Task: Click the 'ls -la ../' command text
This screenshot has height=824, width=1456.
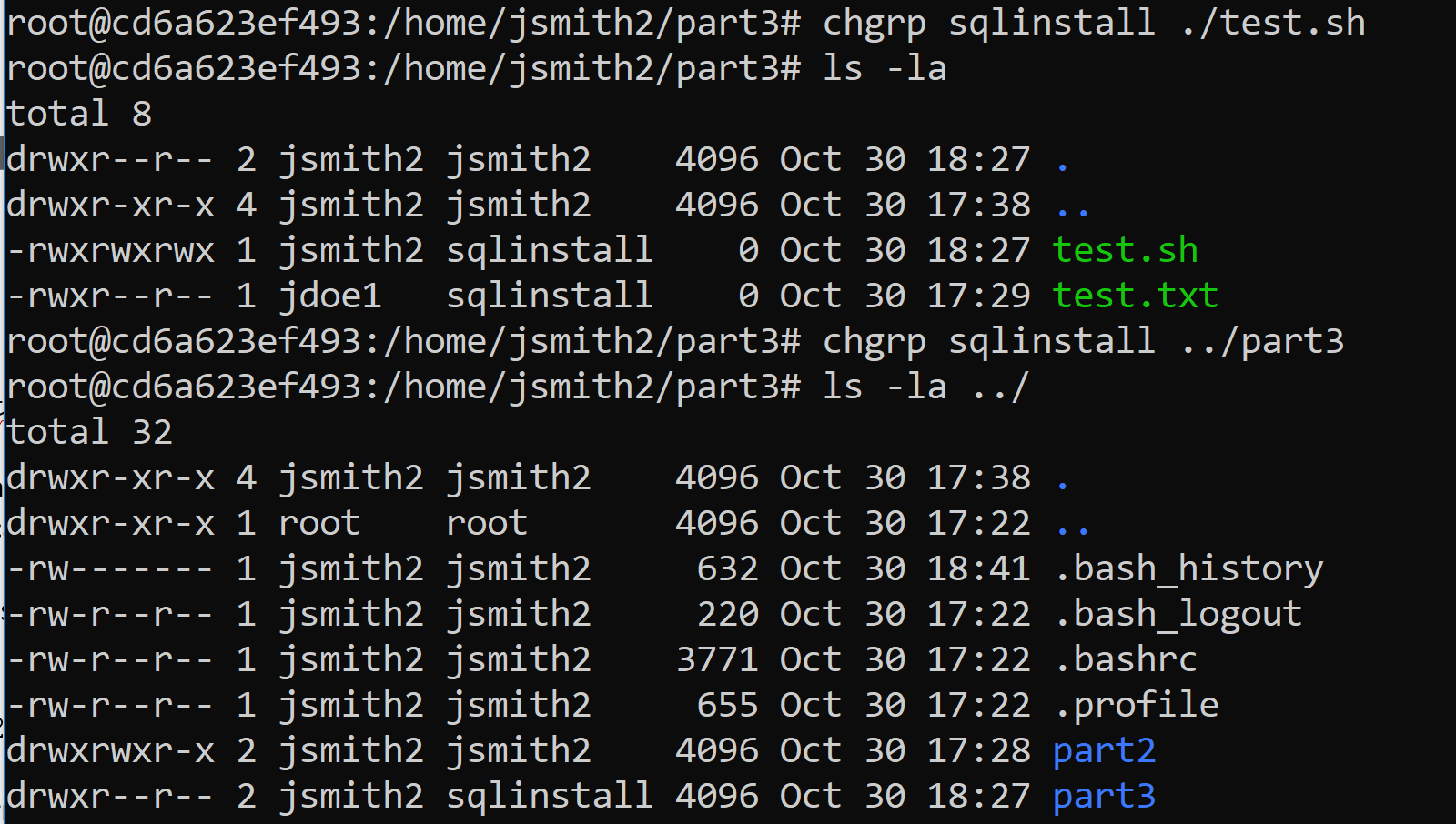Action: pos(925,387)
